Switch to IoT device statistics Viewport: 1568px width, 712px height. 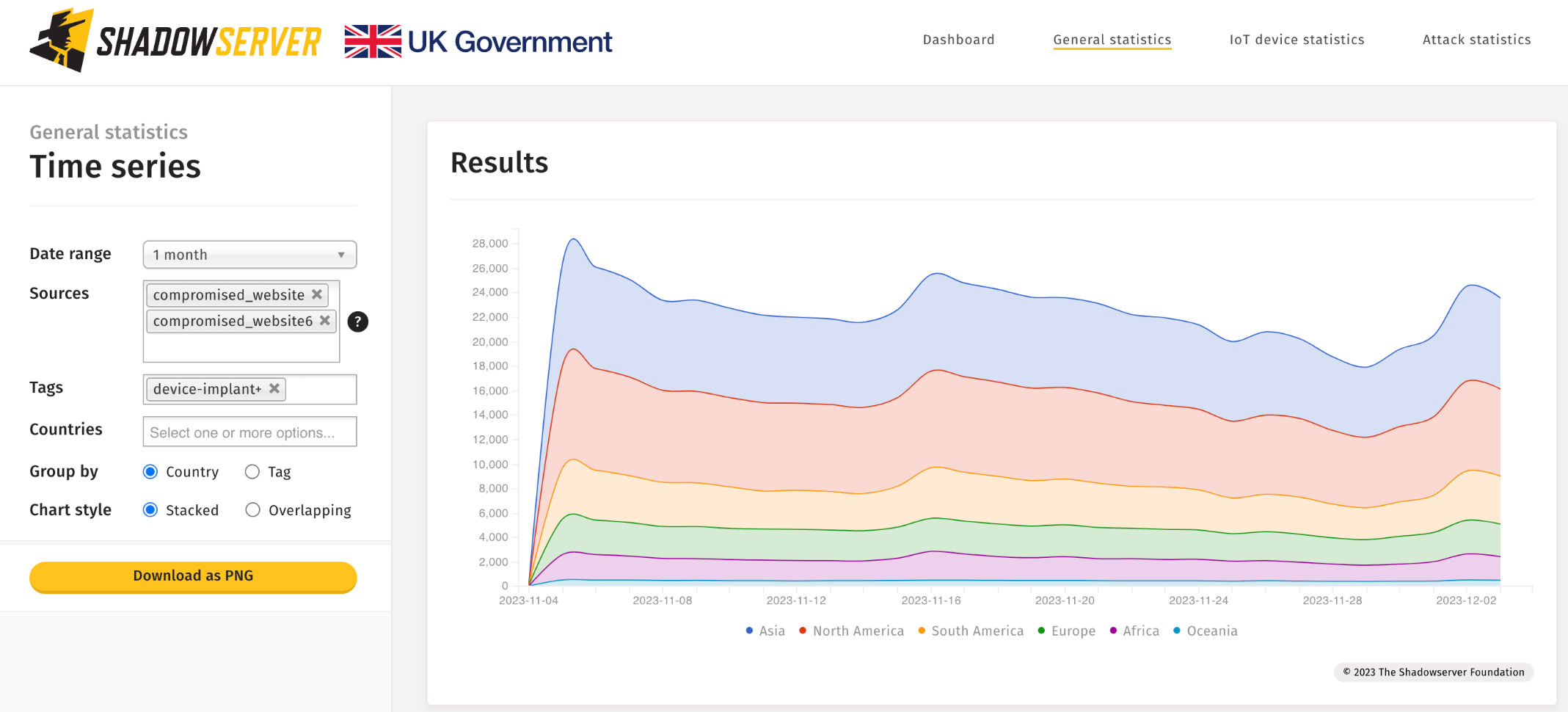pyautogui.click(x=1296, y=40)
